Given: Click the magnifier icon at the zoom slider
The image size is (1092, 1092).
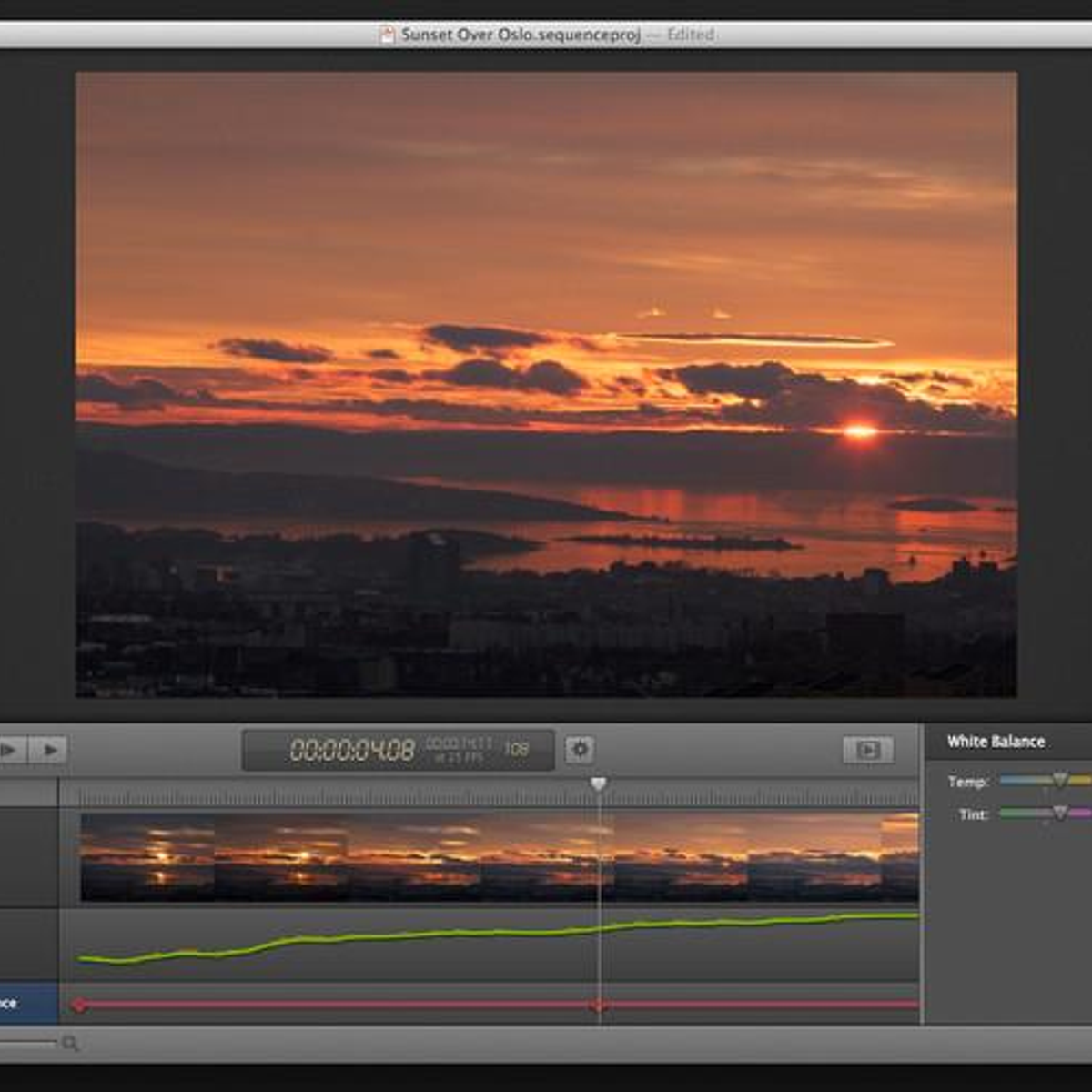Looking at the screenshot, I should tap(70, 1043).
